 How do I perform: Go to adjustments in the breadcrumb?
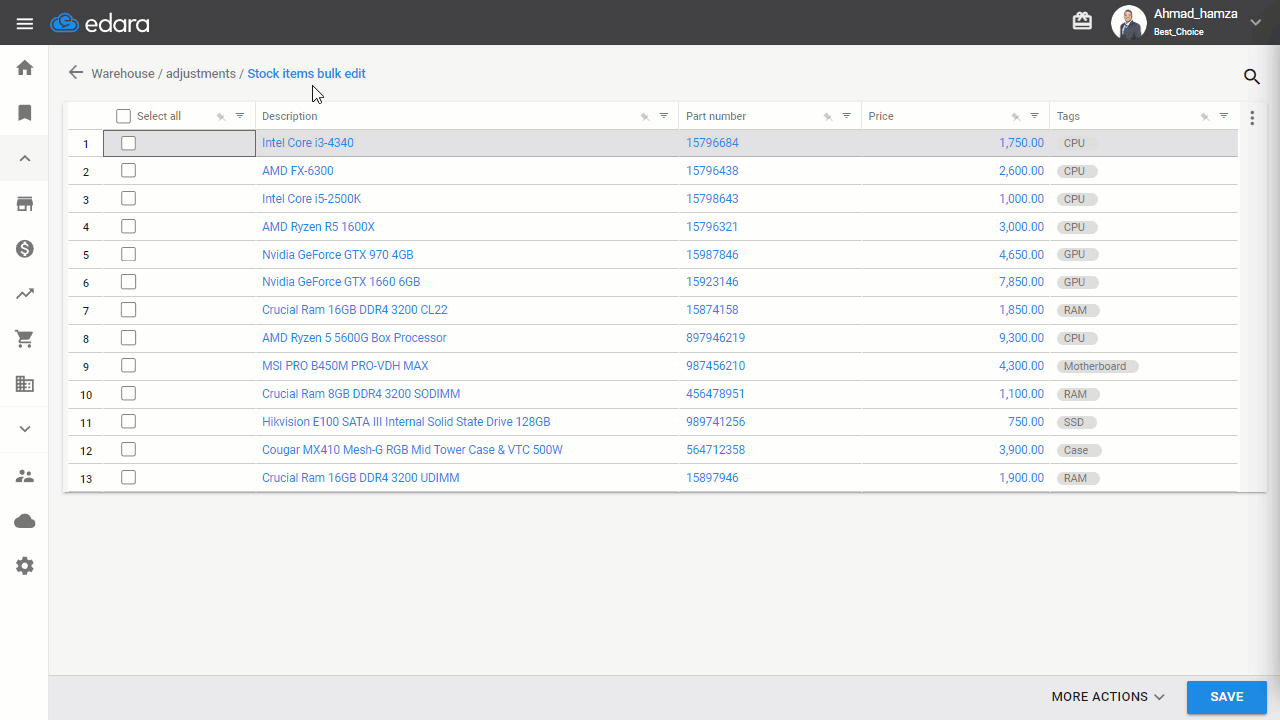(201, 74)
